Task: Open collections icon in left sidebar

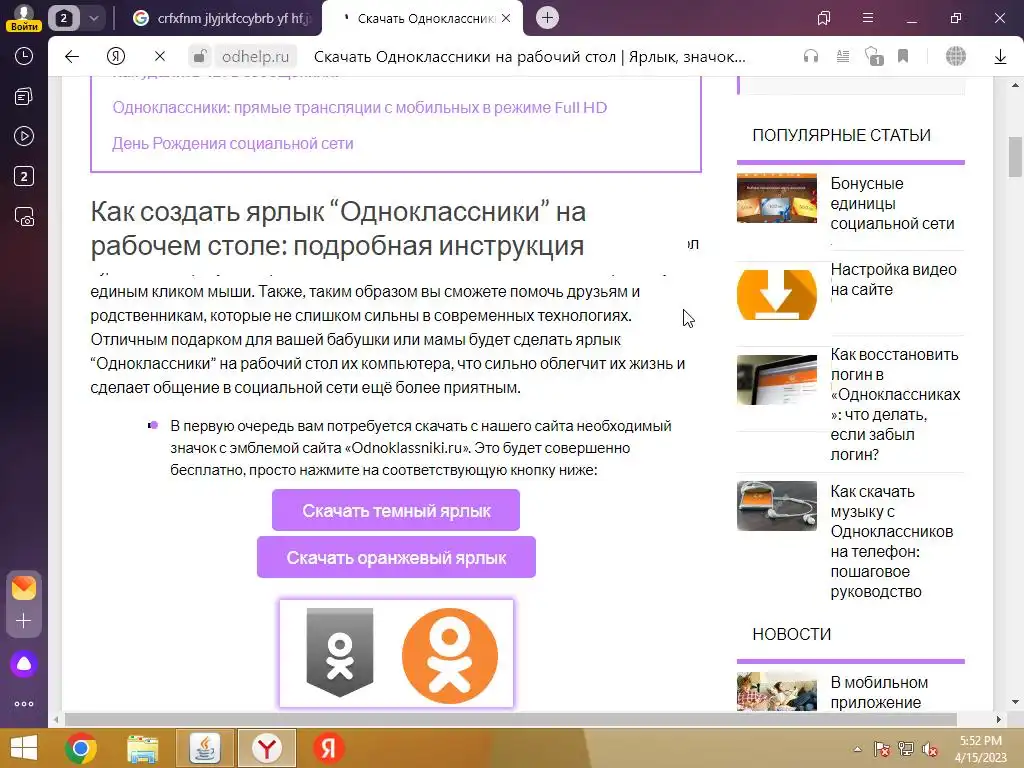Action: click(x=24, y=97)
